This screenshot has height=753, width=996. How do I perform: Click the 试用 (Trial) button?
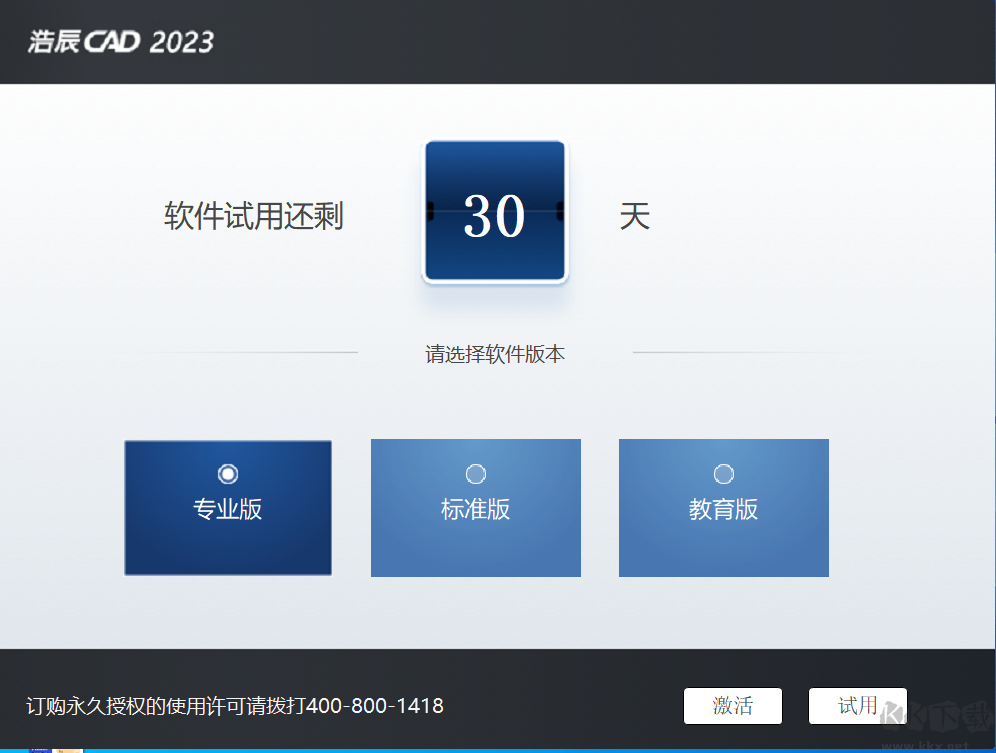point(857,706)
